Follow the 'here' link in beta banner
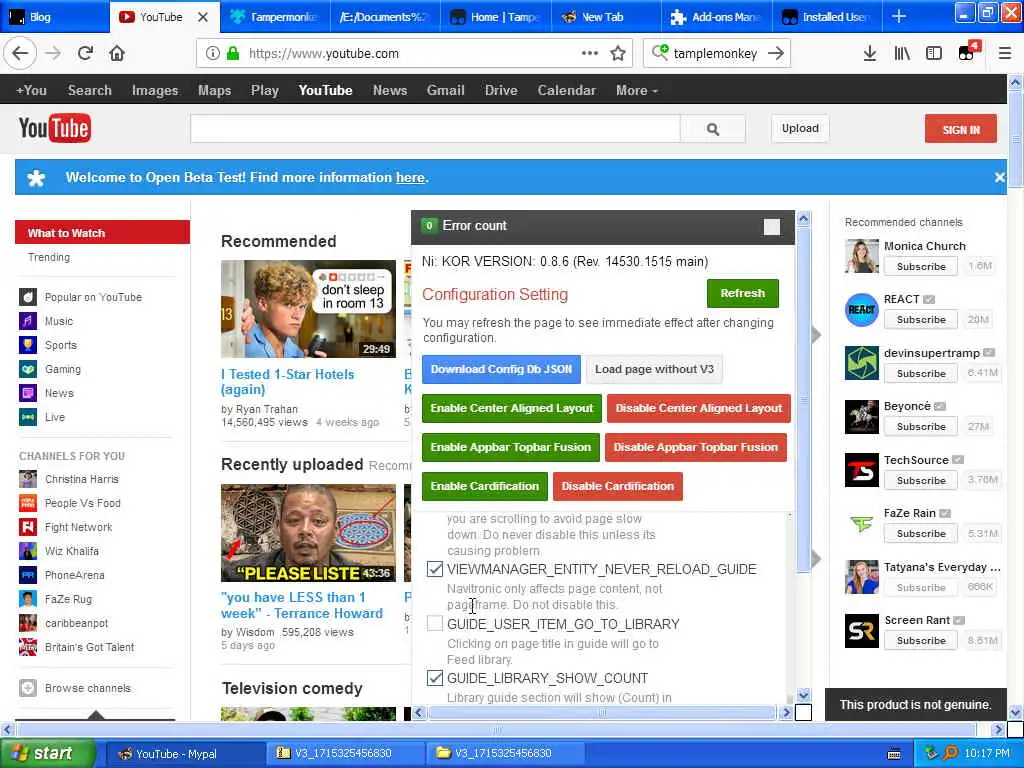 pos(410,177)
